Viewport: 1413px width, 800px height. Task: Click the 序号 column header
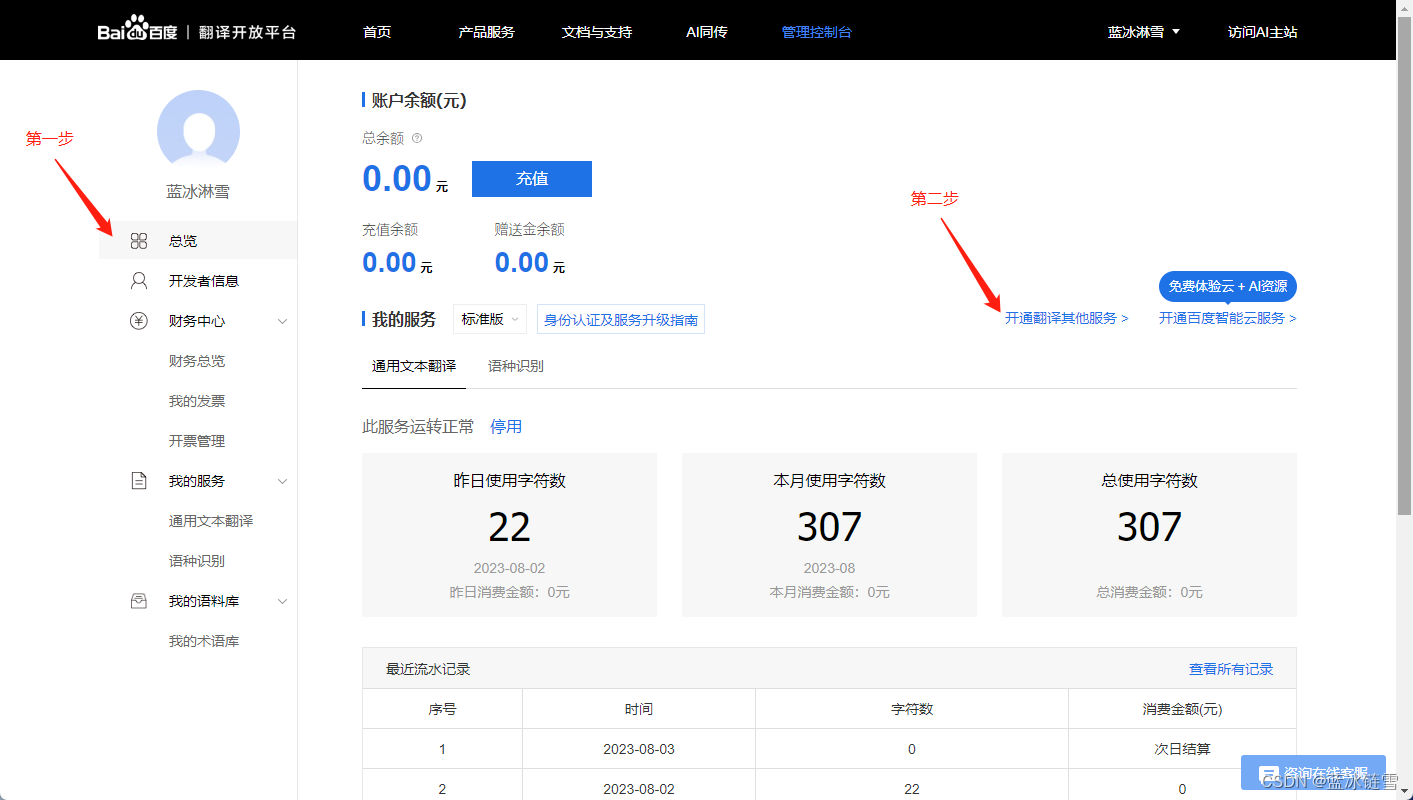[443, 709]
